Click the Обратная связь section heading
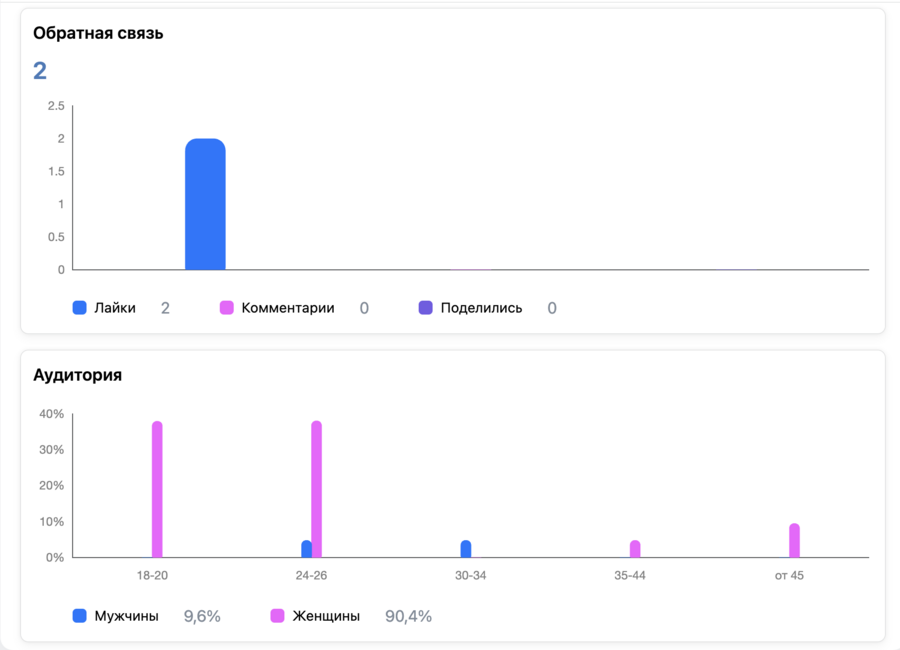Viewport: 900px width, 650px height. (98, 33)
